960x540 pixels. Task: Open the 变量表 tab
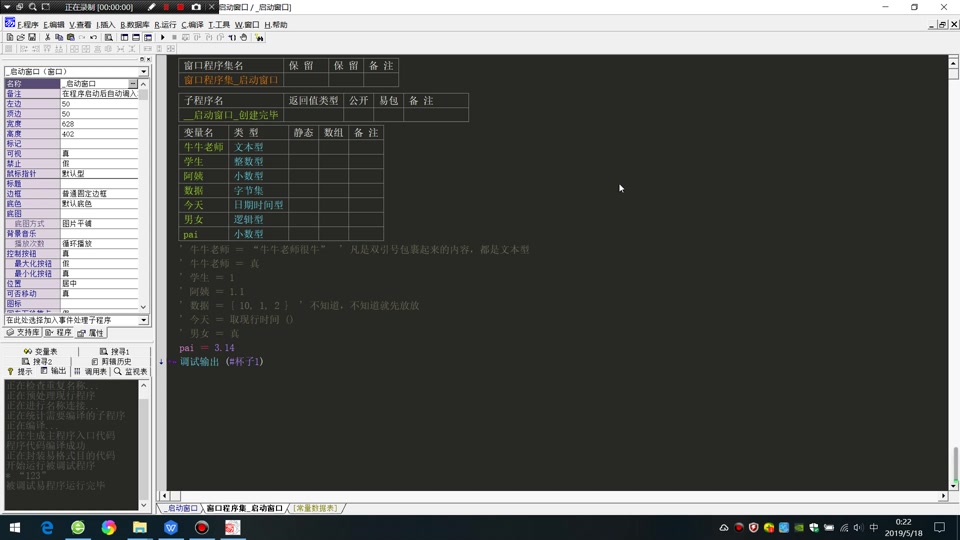pos(40,351)
